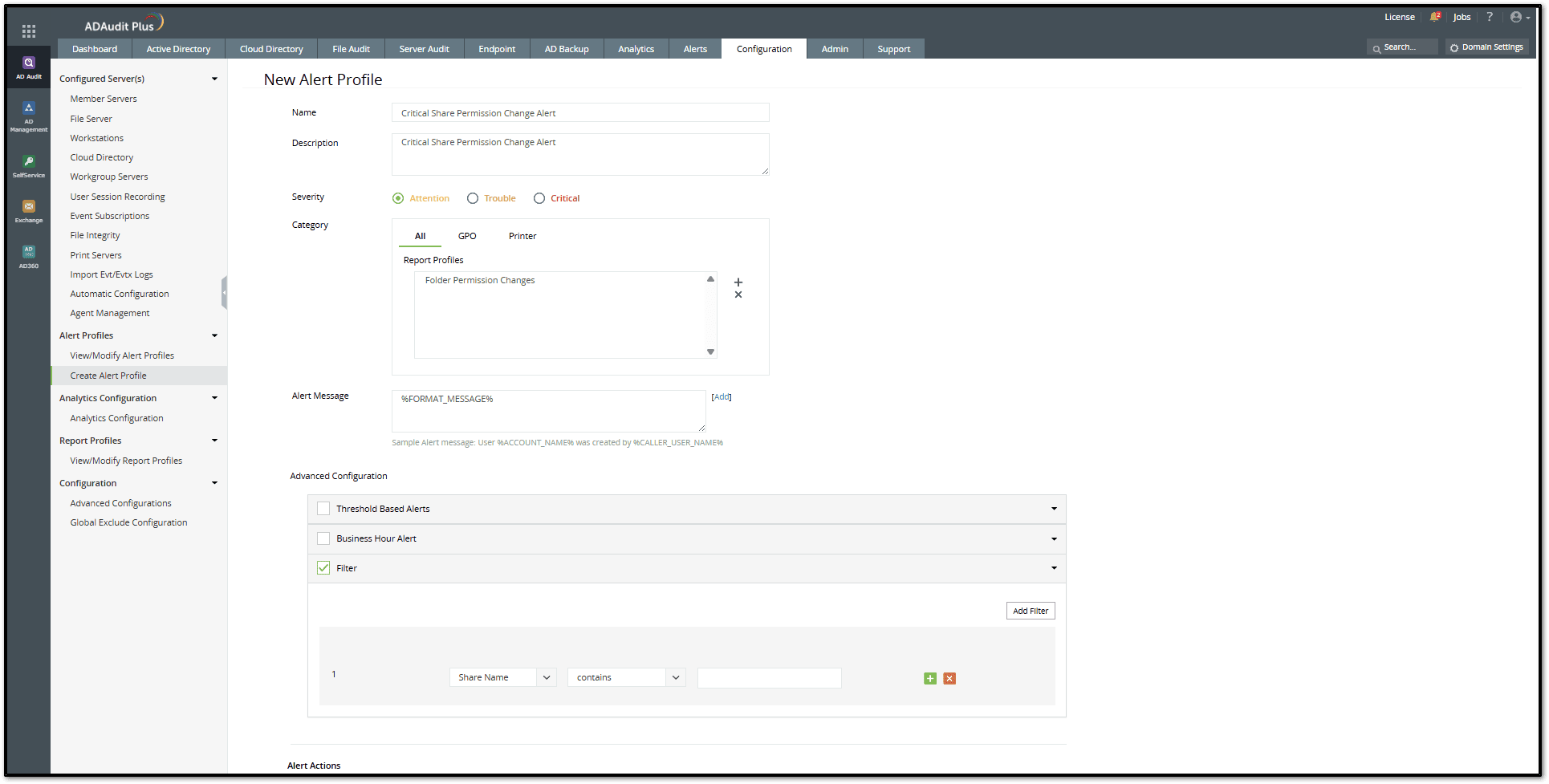The width and height of the screenshot is (1549, 784).
Task: Delete filter row with red X
Action: pos(949,679)
